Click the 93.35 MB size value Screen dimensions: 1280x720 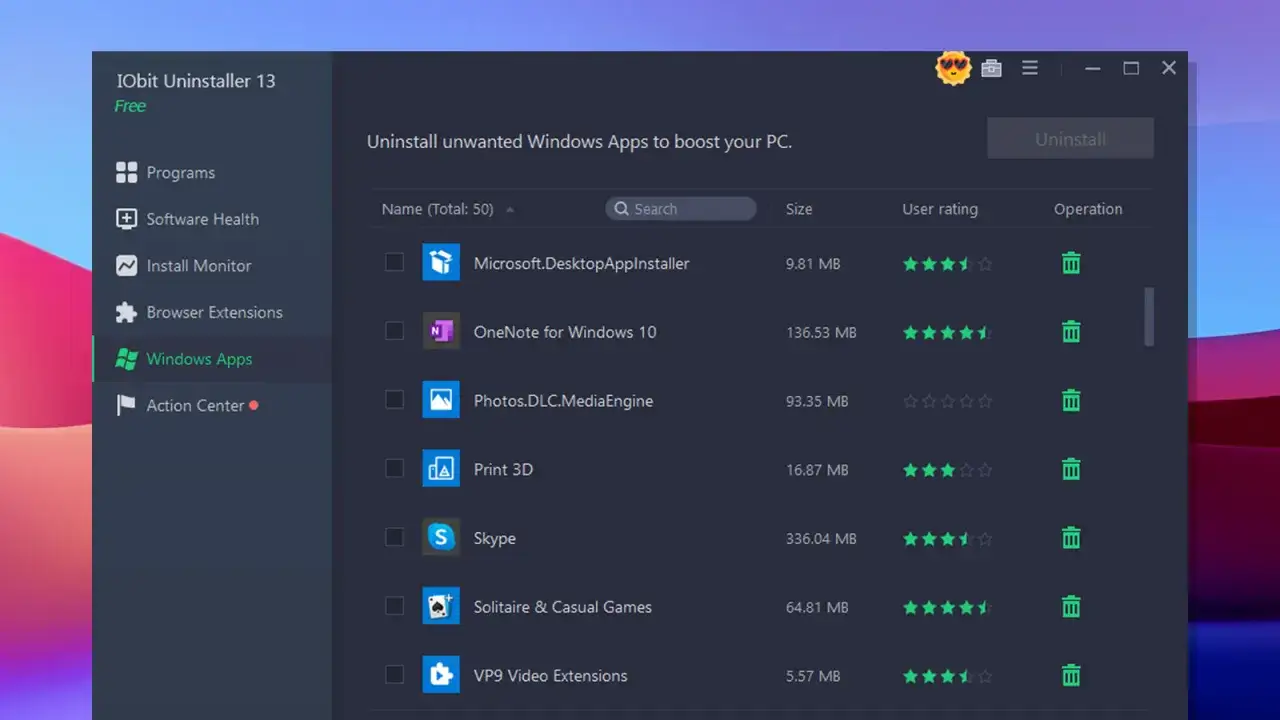point(817,401)
